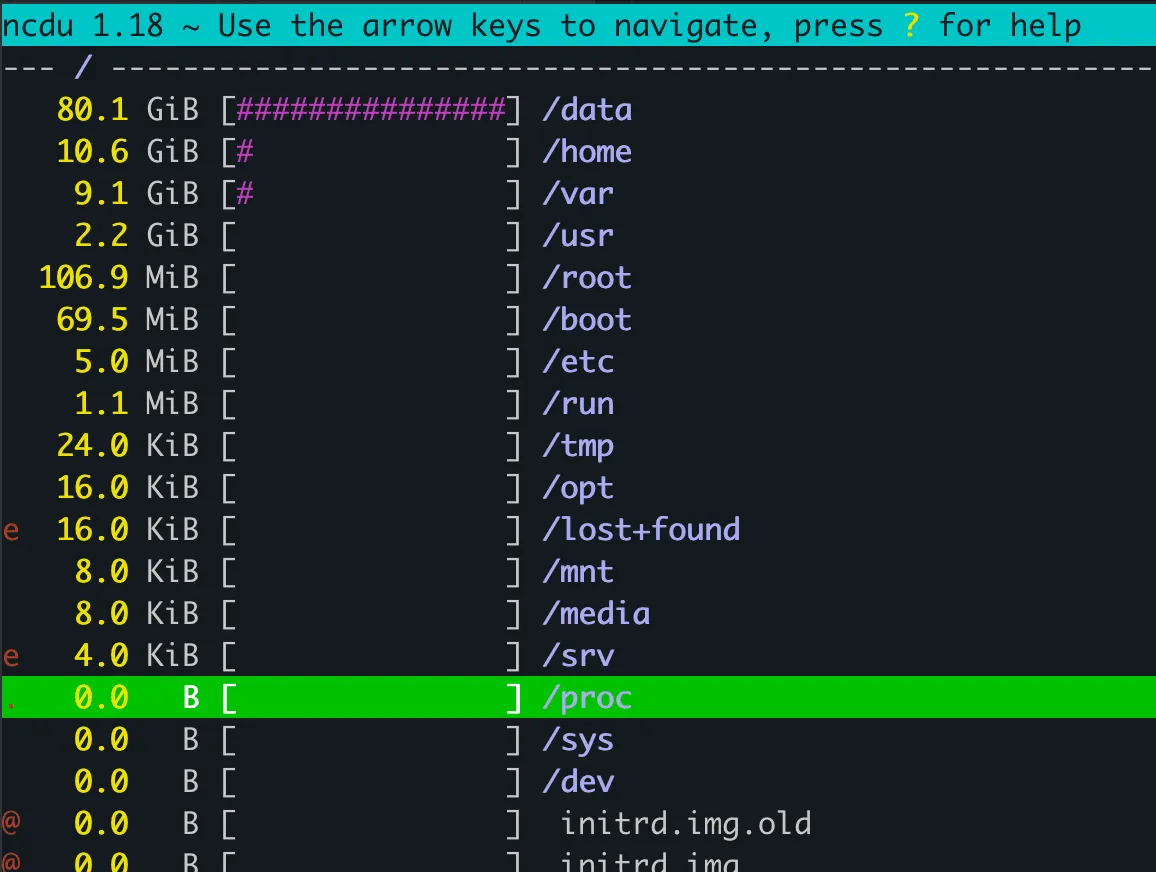
Task: Select the /sys directory entry
Action: (x=578, y=739)
